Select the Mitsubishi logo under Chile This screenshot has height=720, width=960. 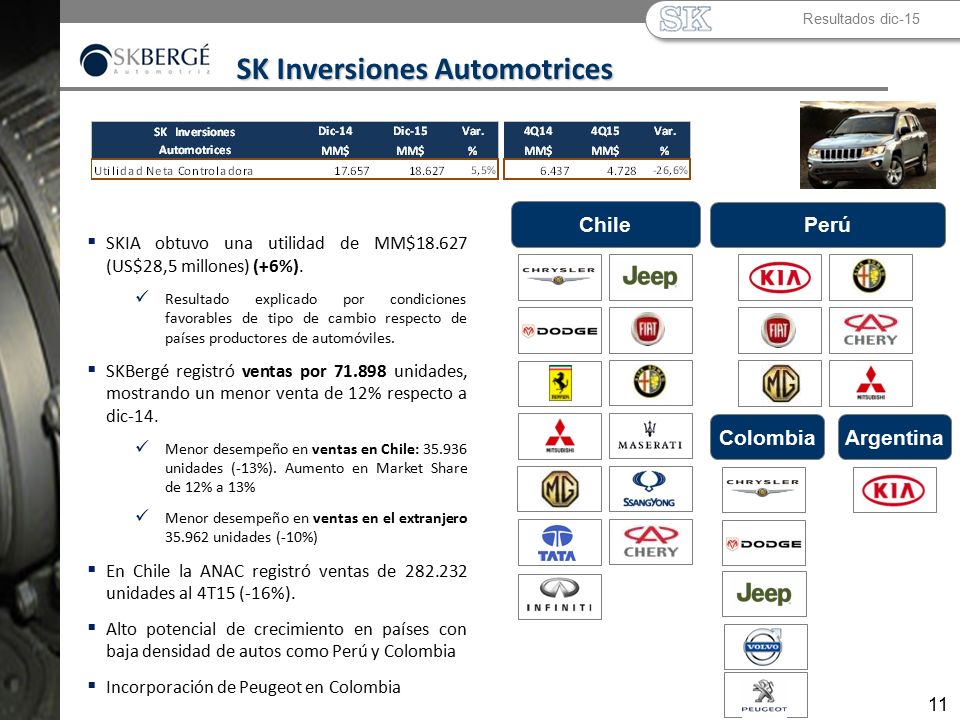pyautogui.click(x=560, y=437)
